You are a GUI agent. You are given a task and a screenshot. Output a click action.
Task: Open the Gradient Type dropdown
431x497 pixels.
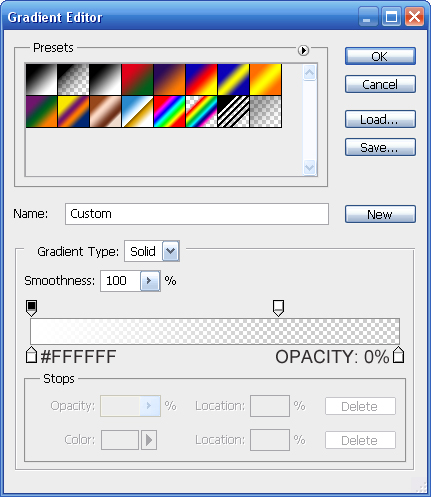point(171,251)
